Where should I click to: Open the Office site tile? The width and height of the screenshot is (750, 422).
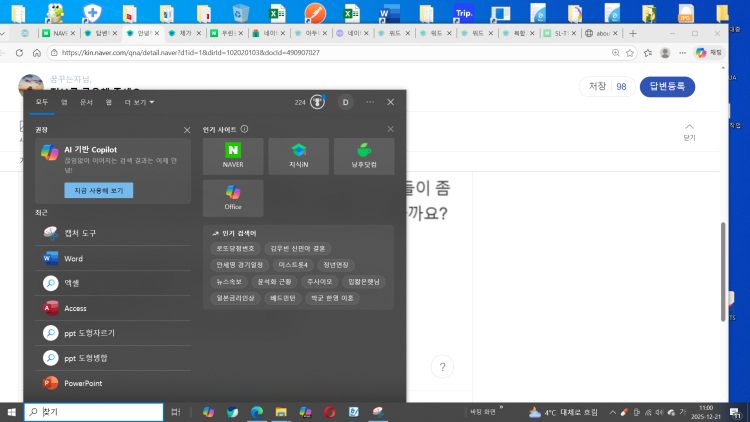[x=233, y=197]
